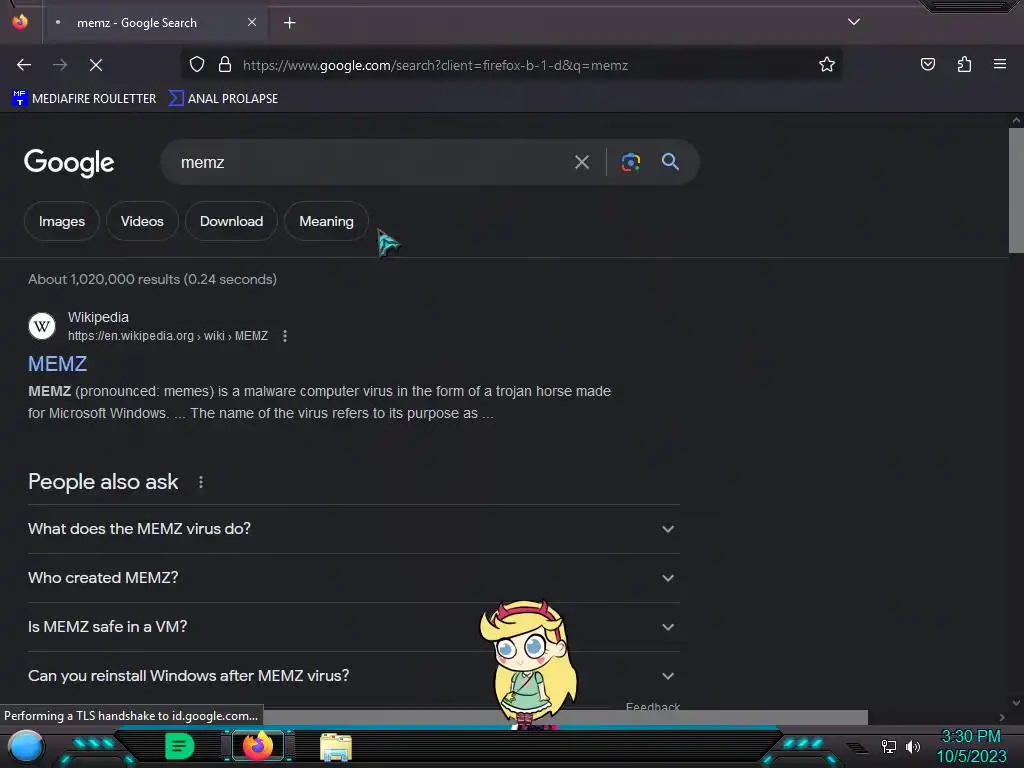Expand 'Is MEMZ safe in a VM?'
1024x768 pixels.
(x=353, y=627)
